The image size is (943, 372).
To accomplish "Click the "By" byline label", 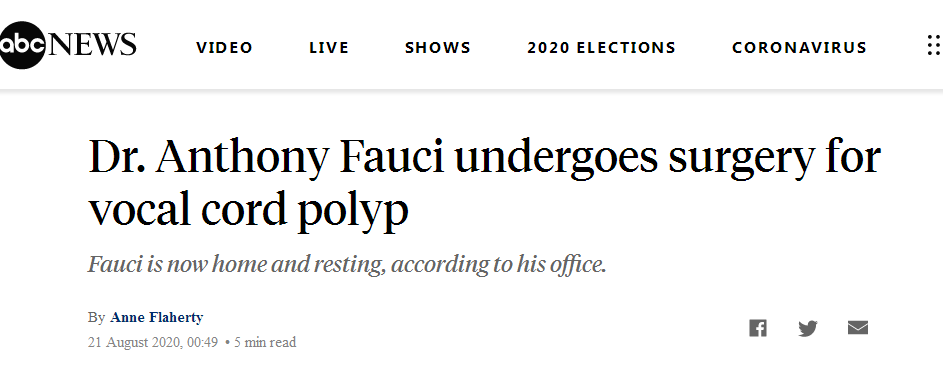I will tap(96, 317).
